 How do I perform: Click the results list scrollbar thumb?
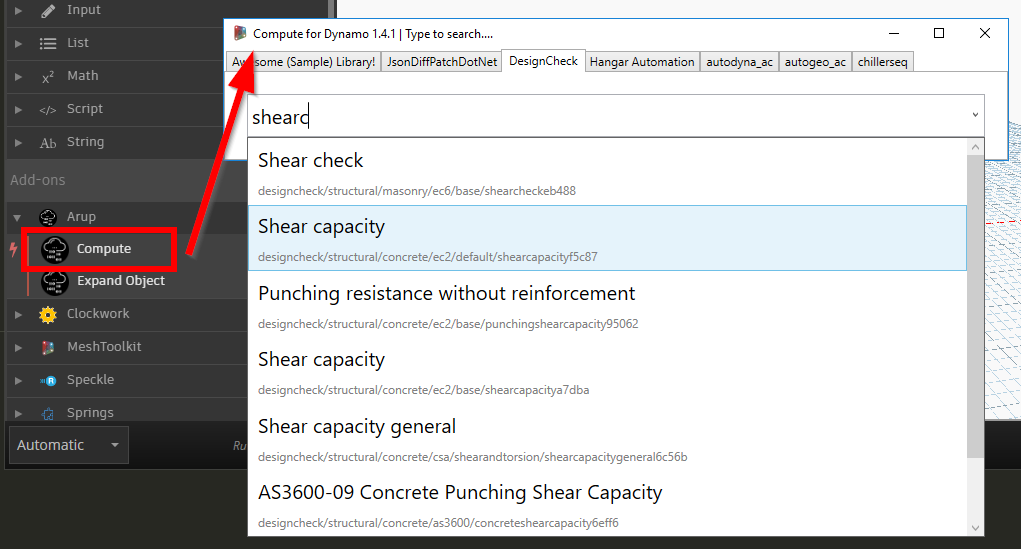975,306
